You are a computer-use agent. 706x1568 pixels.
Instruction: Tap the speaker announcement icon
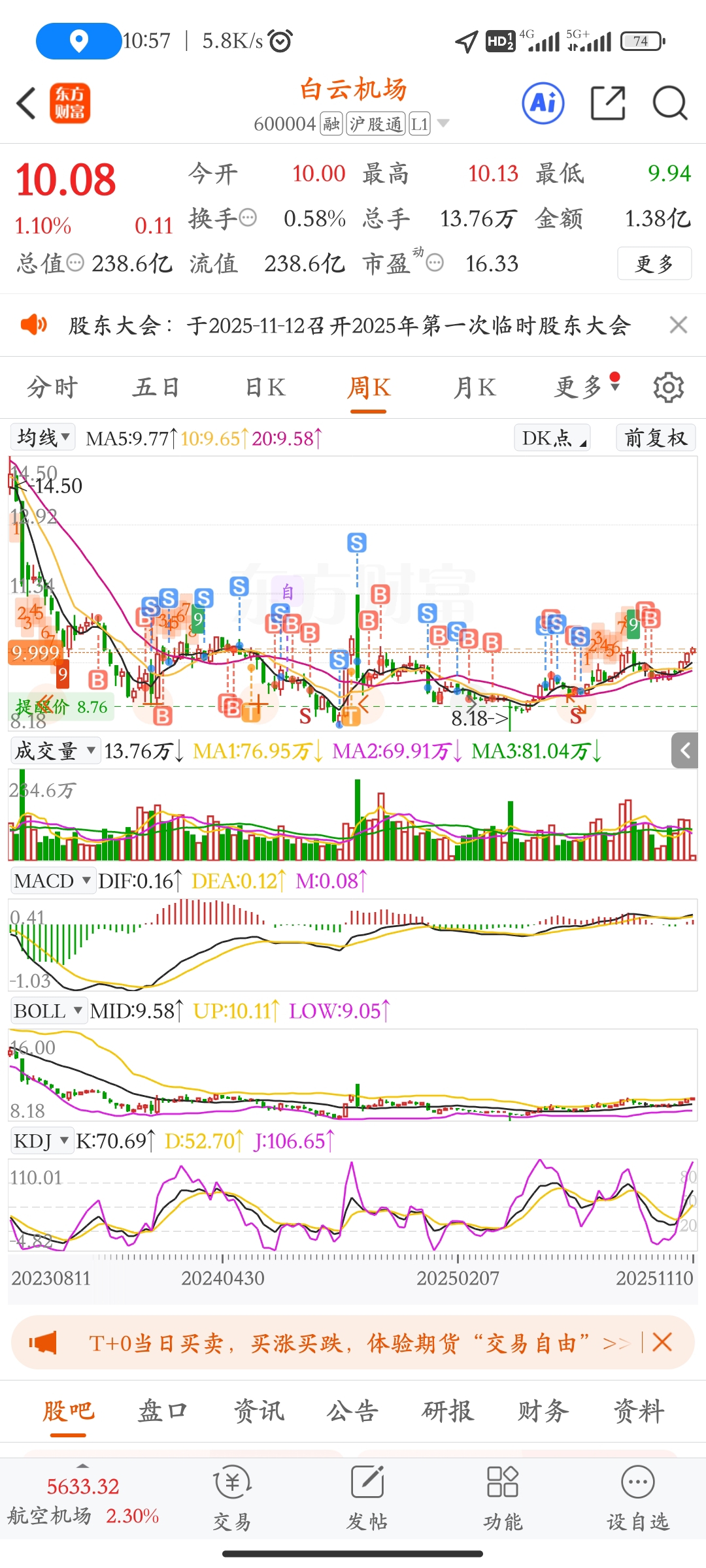34,324
